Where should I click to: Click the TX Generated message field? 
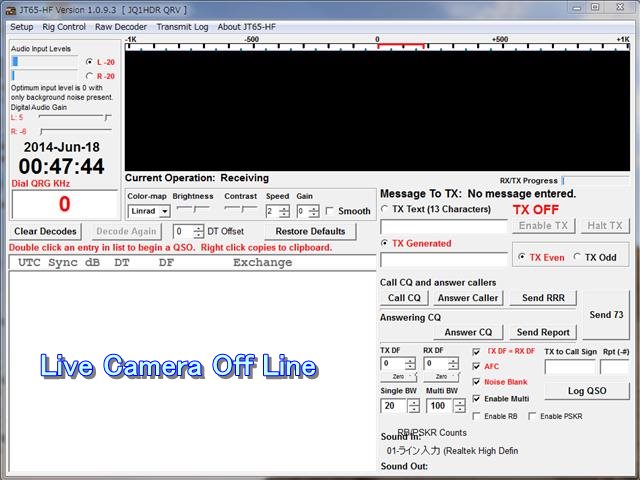coord(444,260)
